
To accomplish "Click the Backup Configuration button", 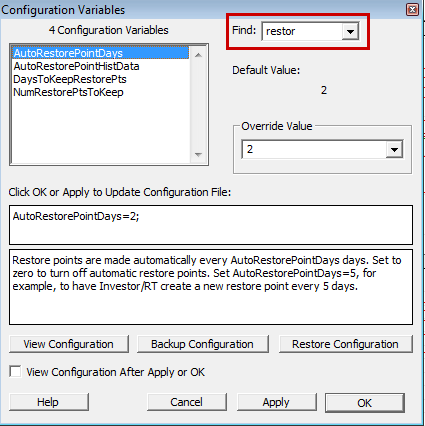I will tap(202, 344).
